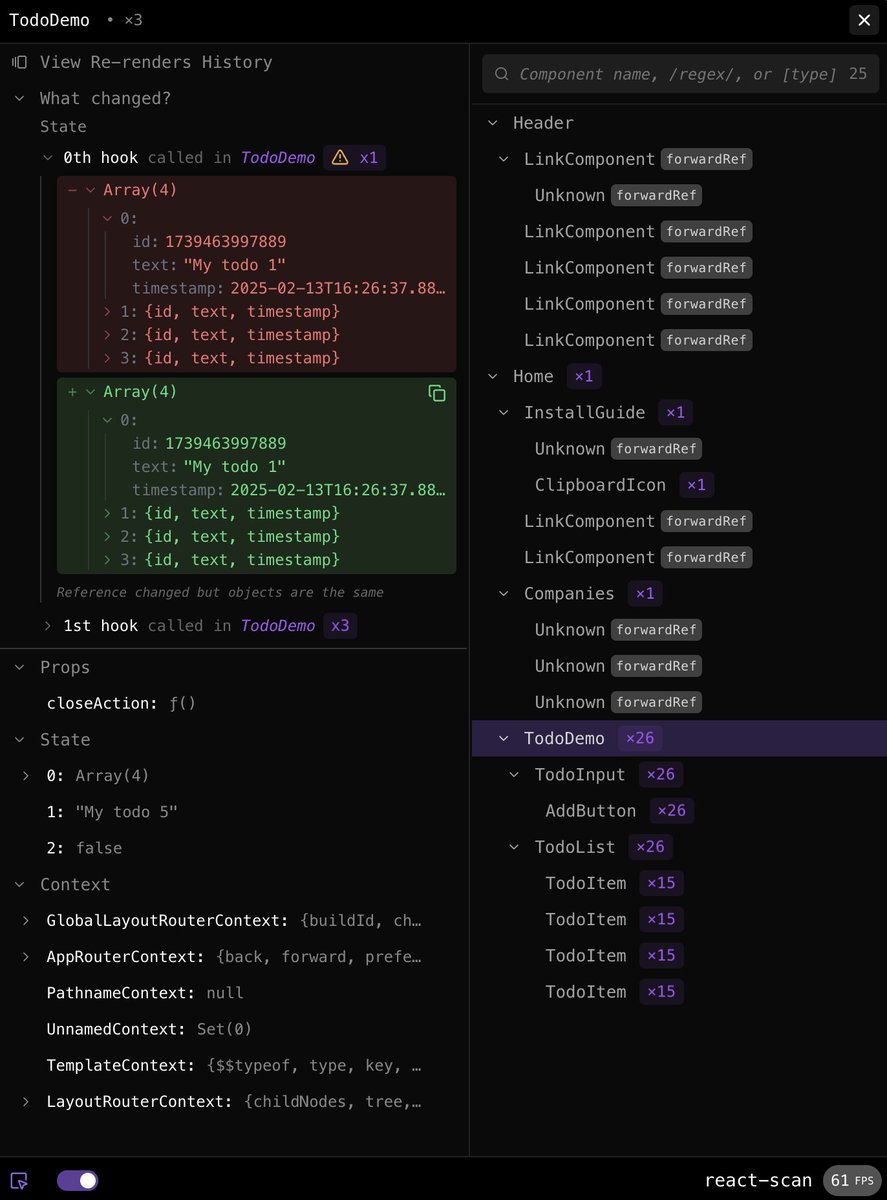Click the 61 FPS meter
Viewport: 887px width, 1200px height.
(852, 1180)
